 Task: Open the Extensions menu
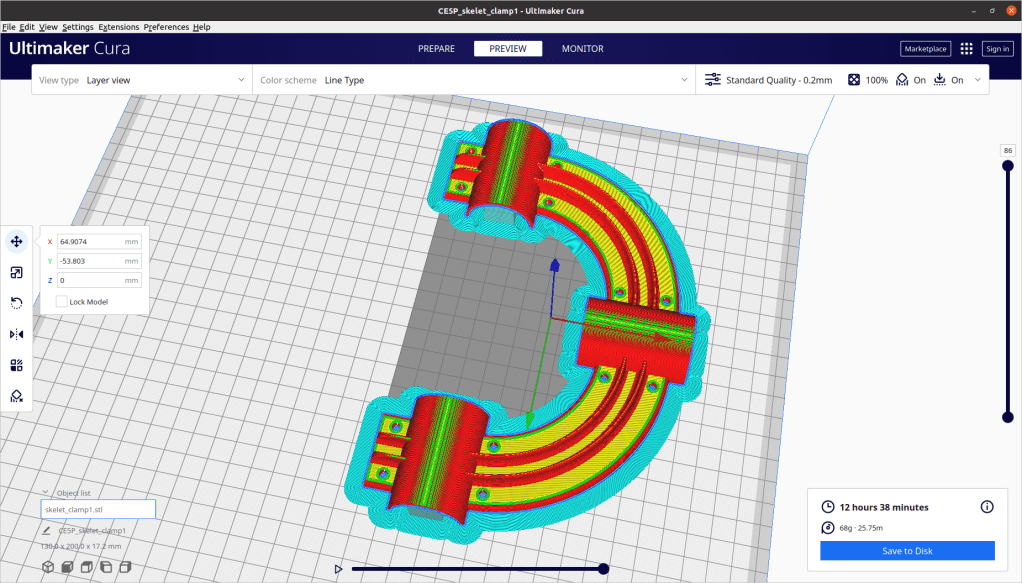118,27
